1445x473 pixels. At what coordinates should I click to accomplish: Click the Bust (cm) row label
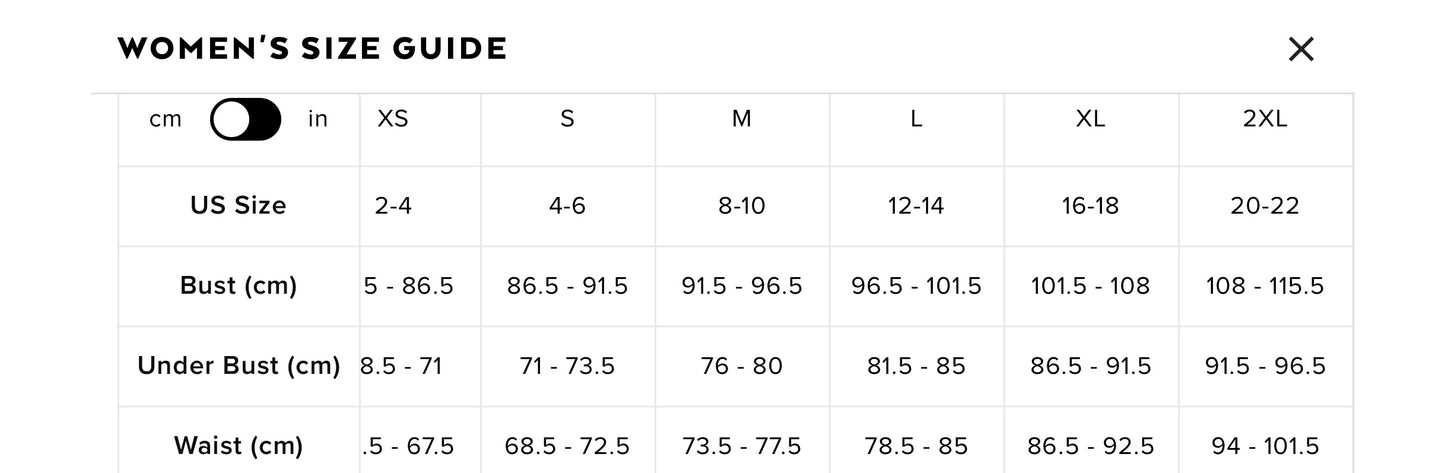coord(238,285)
